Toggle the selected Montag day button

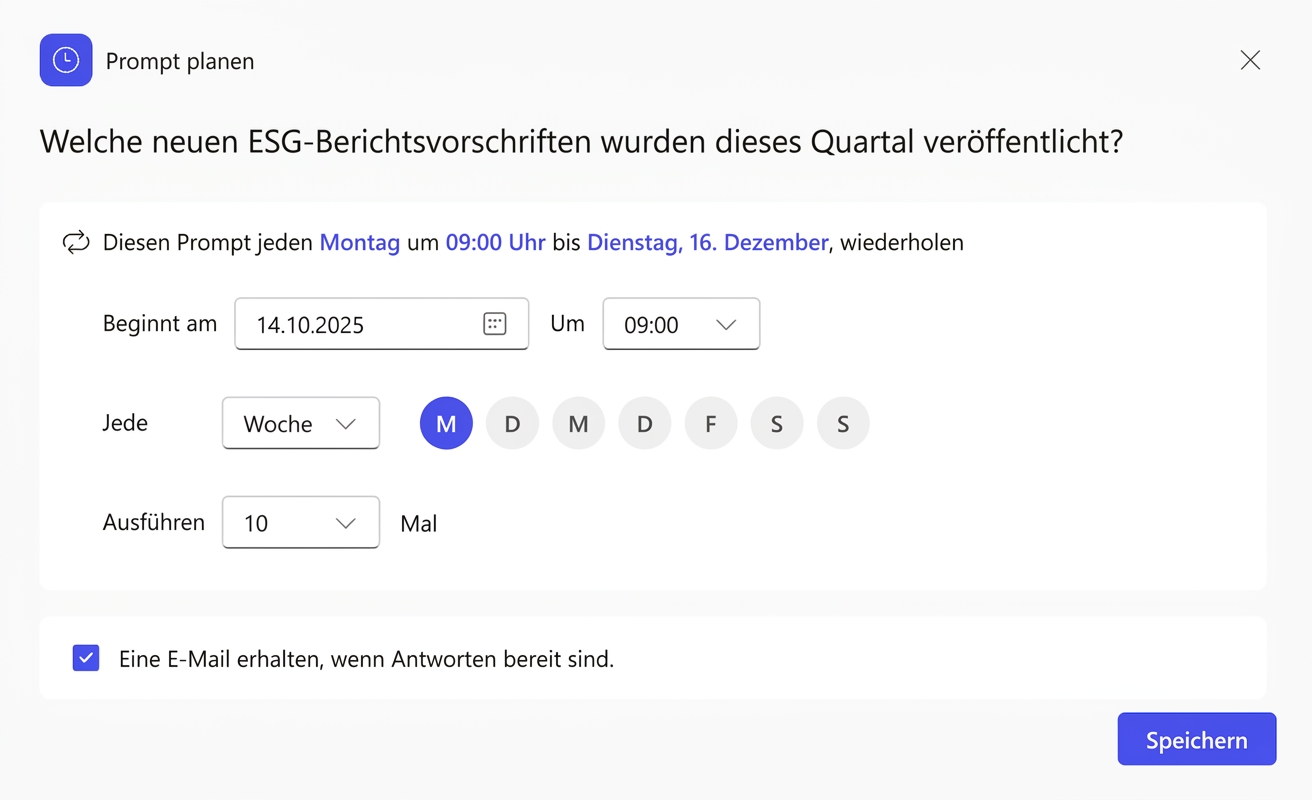tap(446, 423)
